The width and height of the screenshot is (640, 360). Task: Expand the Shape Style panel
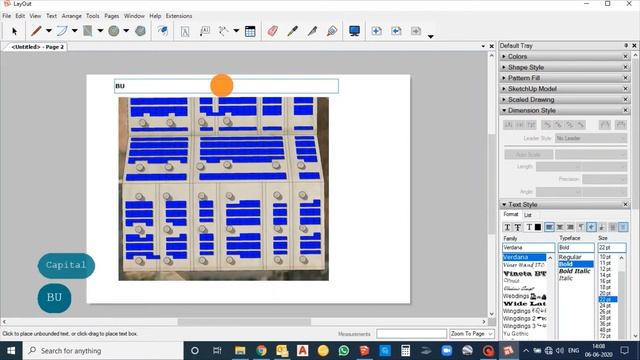tap(563, 67)
